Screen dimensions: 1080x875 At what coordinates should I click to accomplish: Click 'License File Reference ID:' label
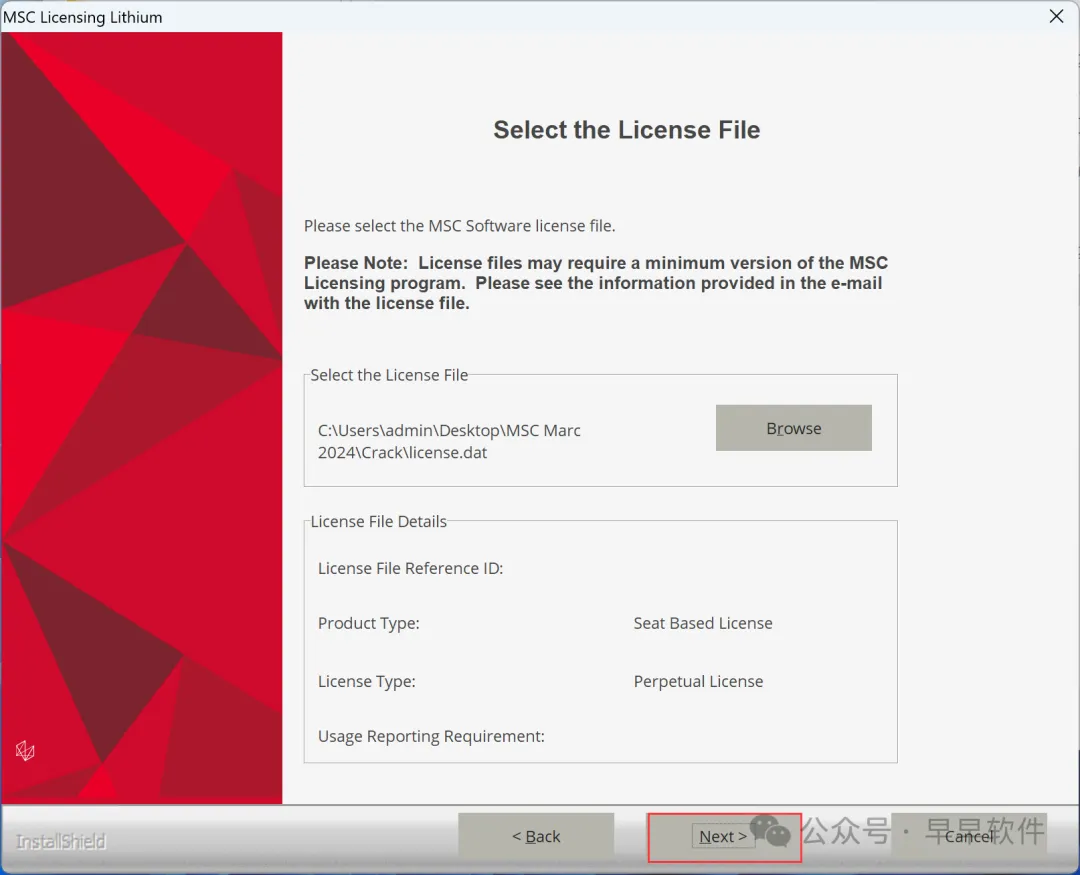[411, 568]
